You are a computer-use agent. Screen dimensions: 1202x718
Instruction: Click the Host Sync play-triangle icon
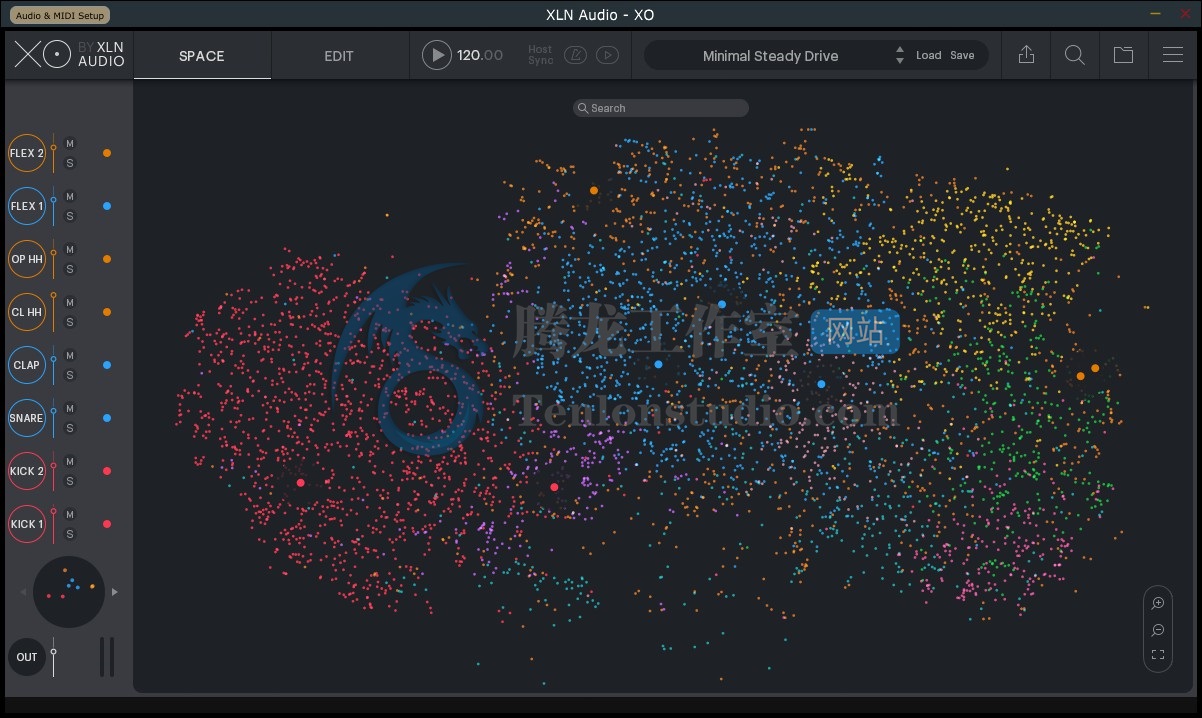(x=607, y=56)
